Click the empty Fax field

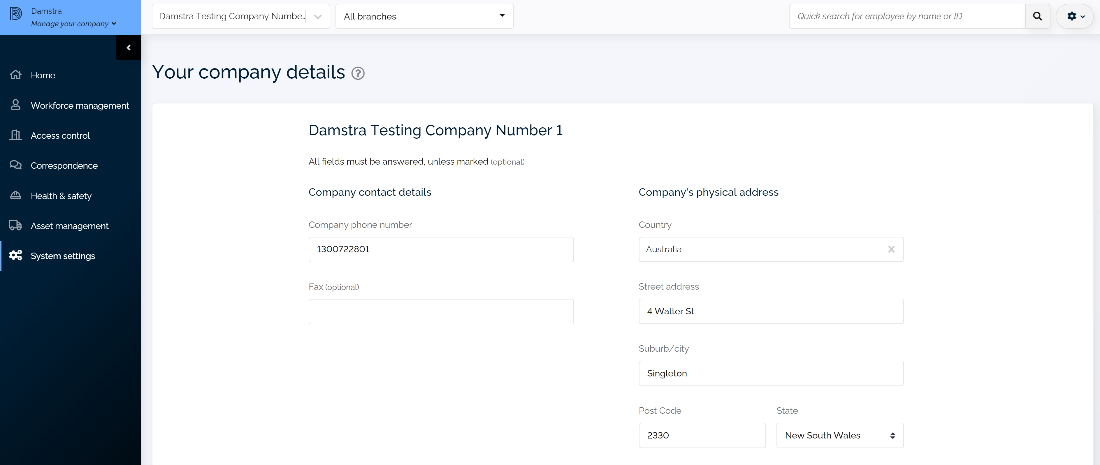click(441, 311)
